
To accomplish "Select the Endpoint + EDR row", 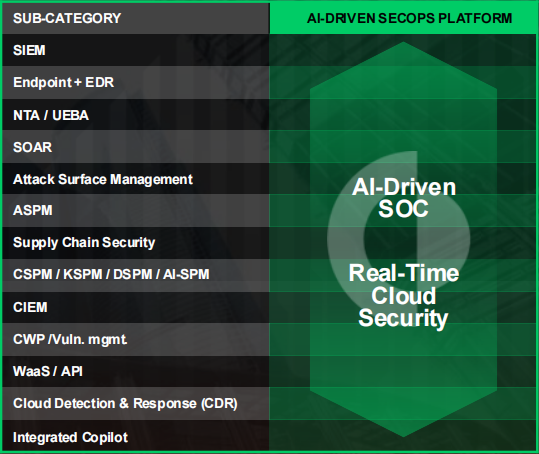I will tap(136, 82).
